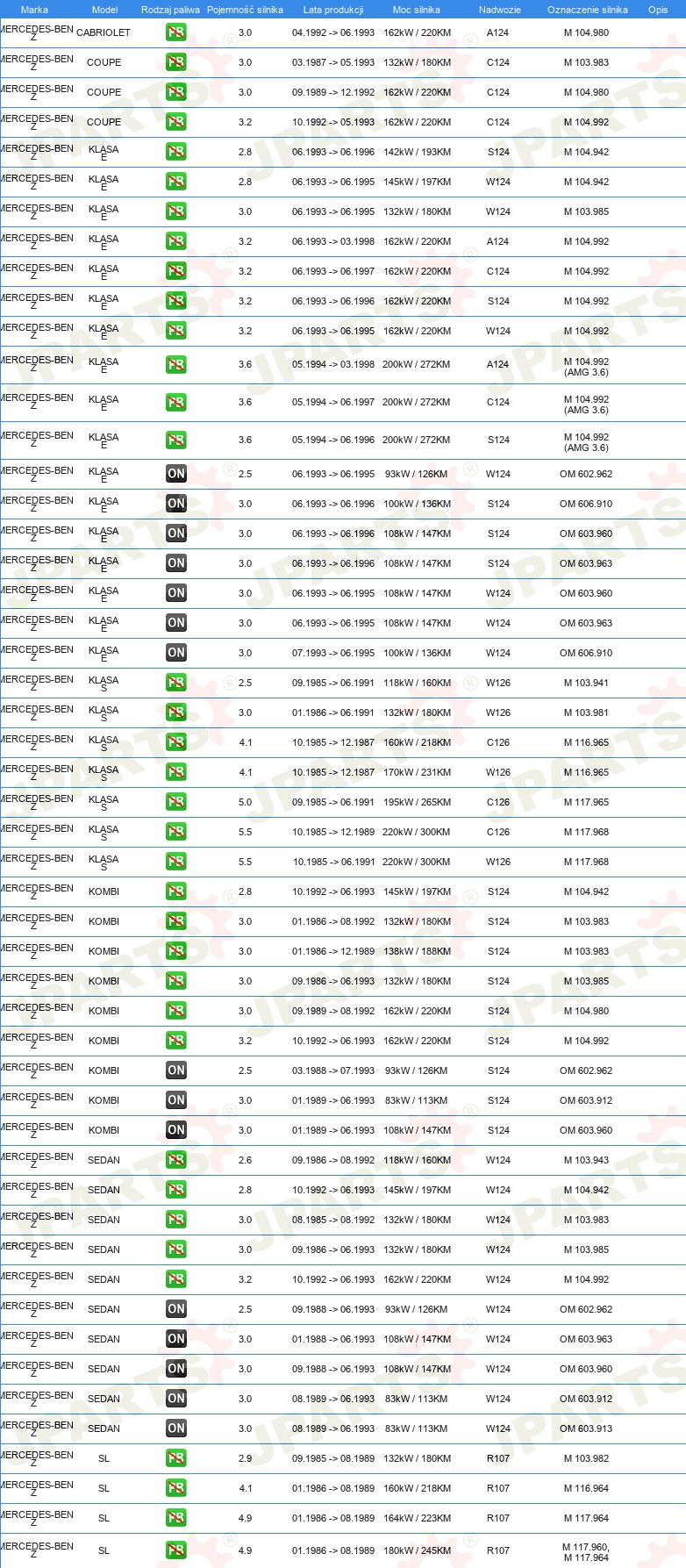
Task: Click the engine code M 103.941
Action: coord(586,683)
